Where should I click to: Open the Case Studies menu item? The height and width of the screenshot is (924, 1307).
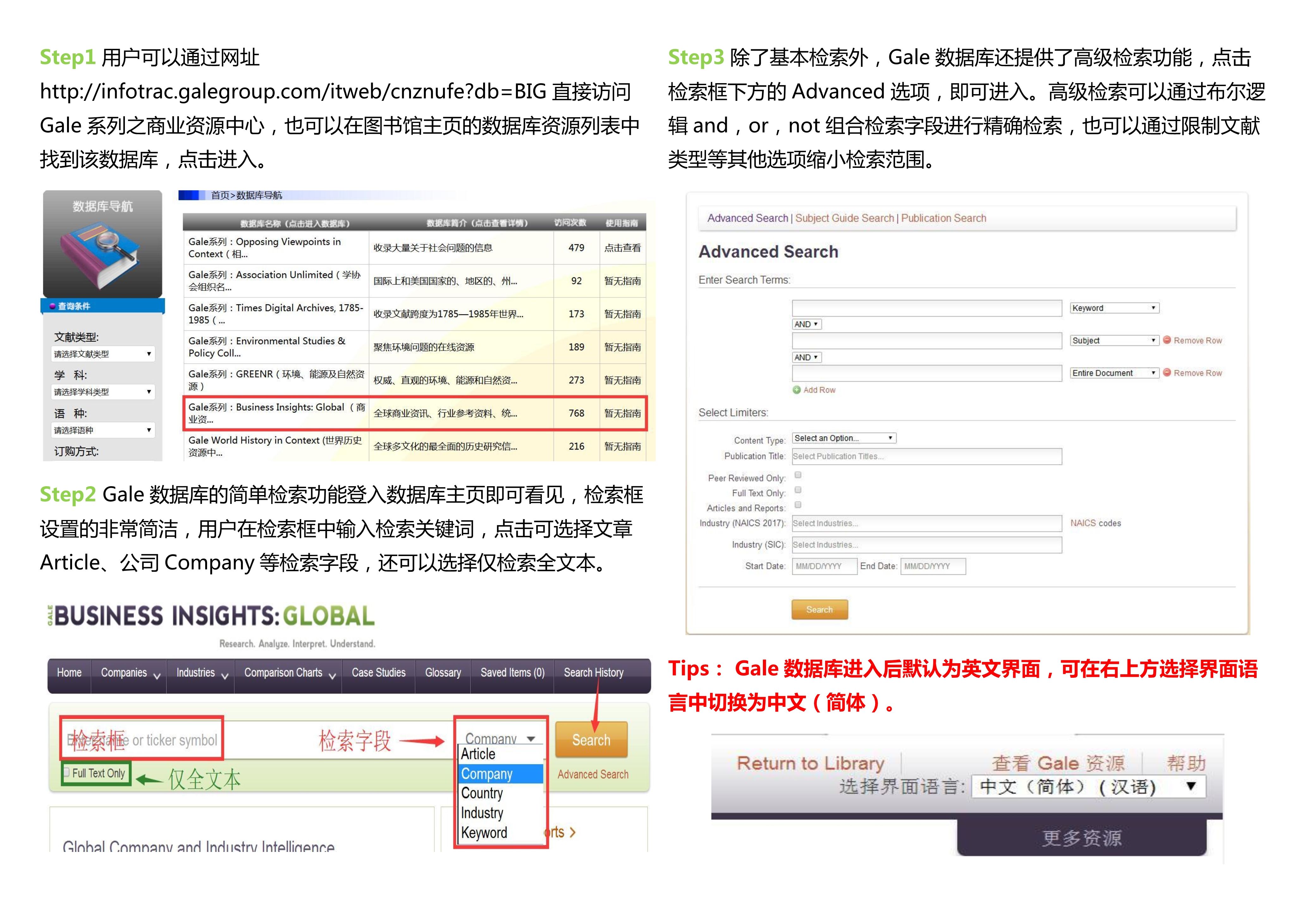378,673
